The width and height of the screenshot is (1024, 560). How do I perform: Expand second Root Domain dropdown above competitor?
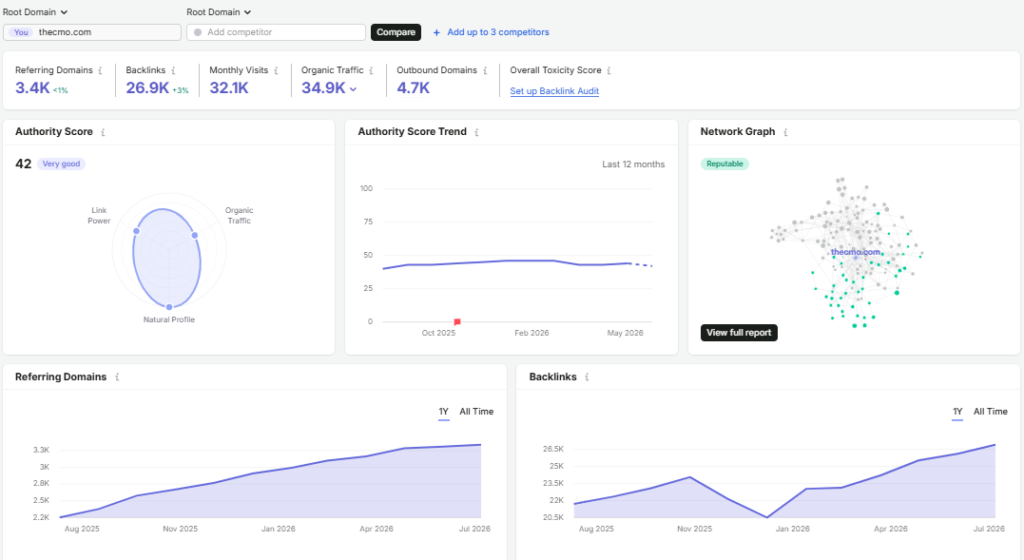coord(219,12)
